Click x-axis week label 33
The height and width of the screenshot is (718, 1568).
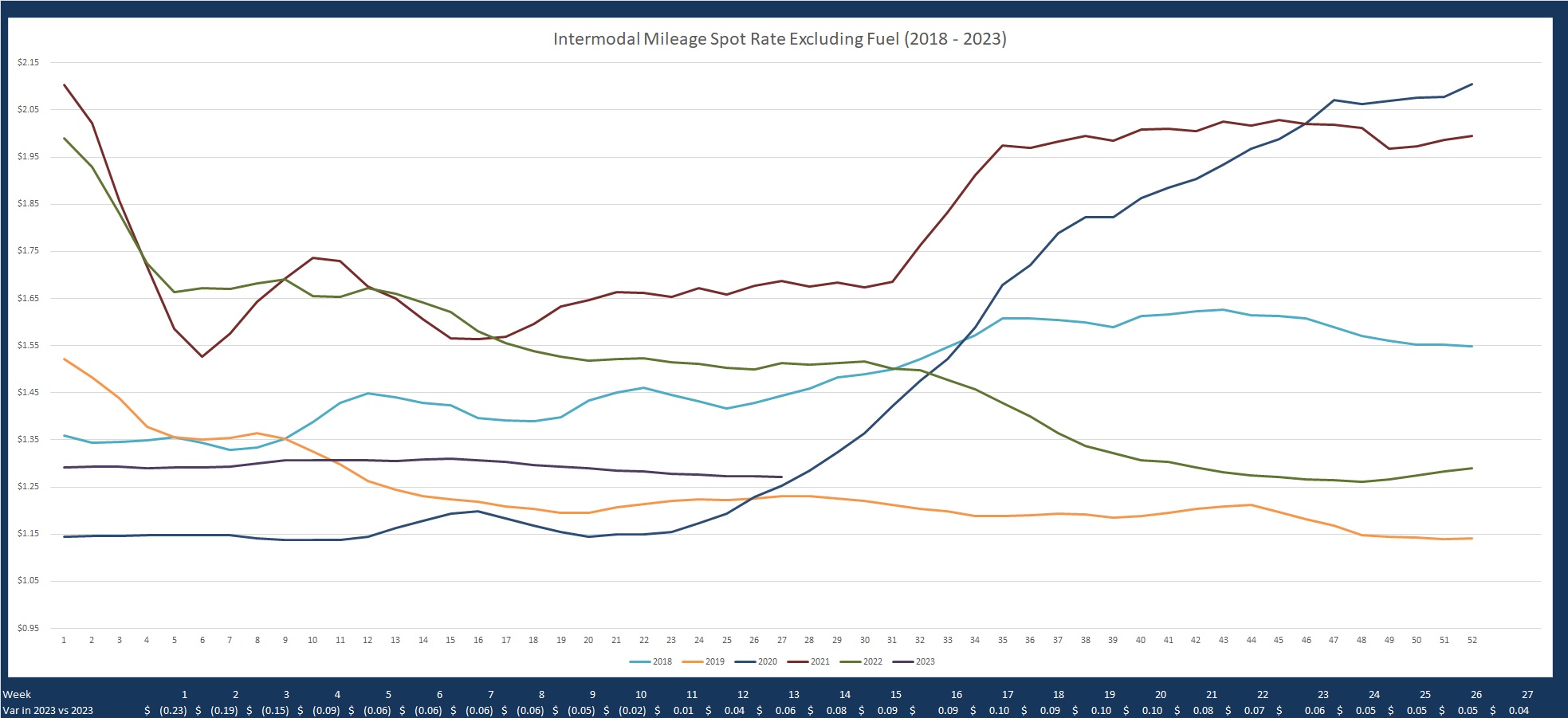click(x=948, y=640)
